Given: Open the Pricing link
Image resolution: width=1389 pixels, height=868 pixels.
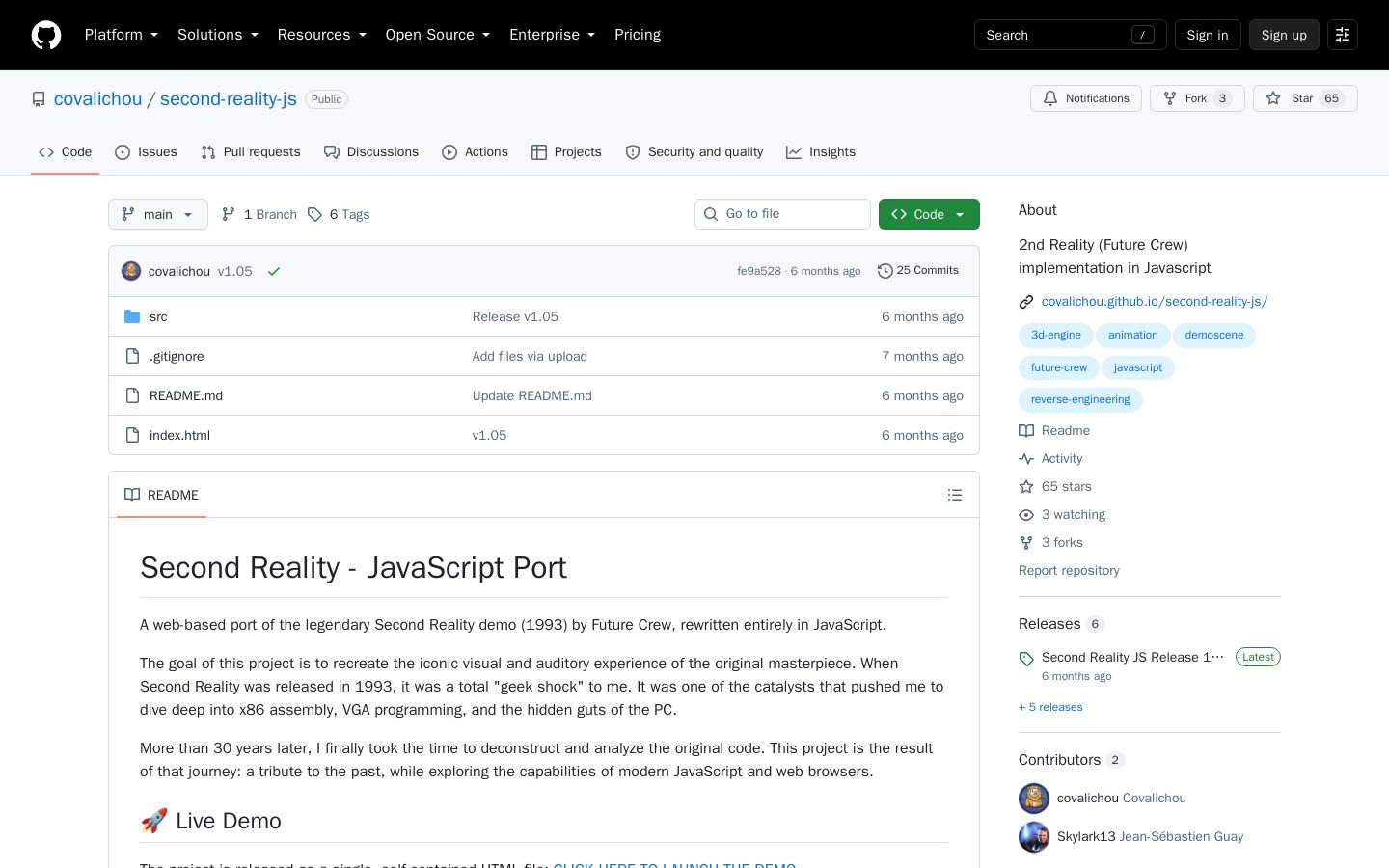Looking at the screenshot, I should (638, 35).
